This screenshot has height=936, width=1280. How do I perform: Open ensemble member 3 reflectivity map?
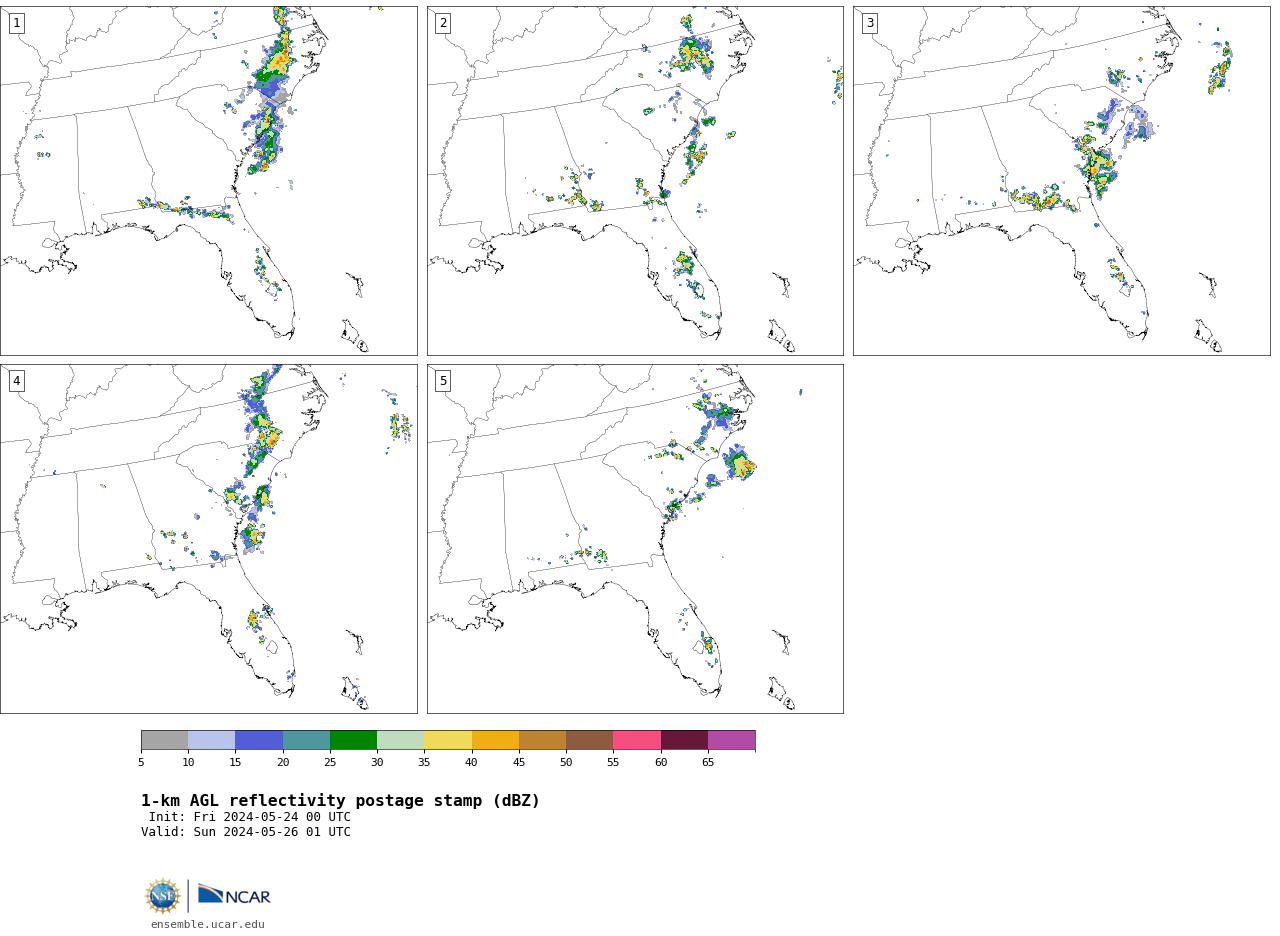[1061, 181]
